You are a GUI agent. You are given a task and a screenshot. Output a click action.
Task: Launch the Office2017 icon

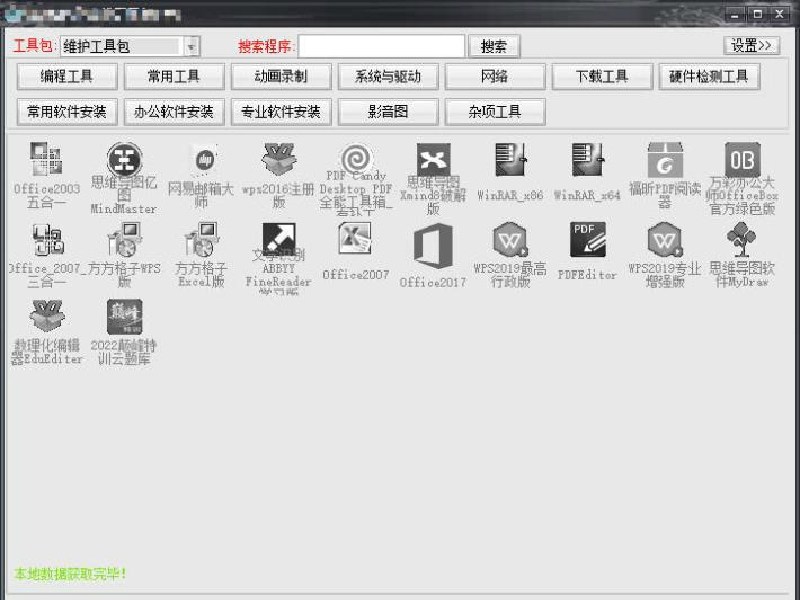[433, 245]
